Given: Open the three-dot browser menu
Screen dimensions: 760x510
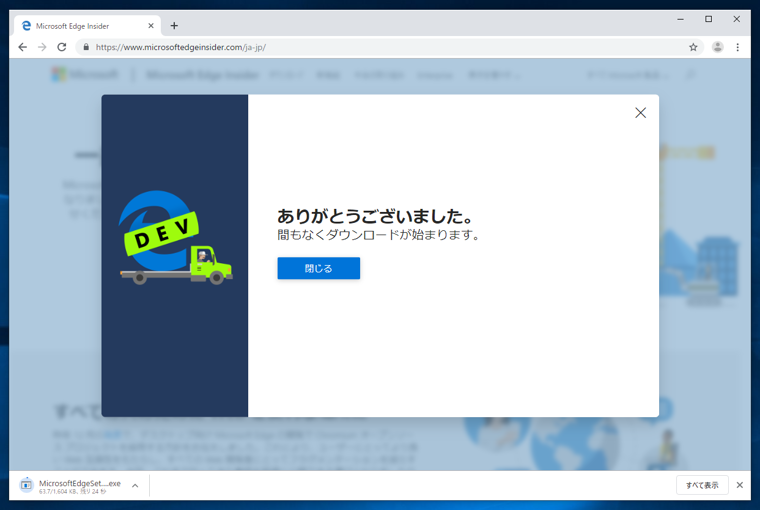Looking at the screenshot, I should coord(737,47).
